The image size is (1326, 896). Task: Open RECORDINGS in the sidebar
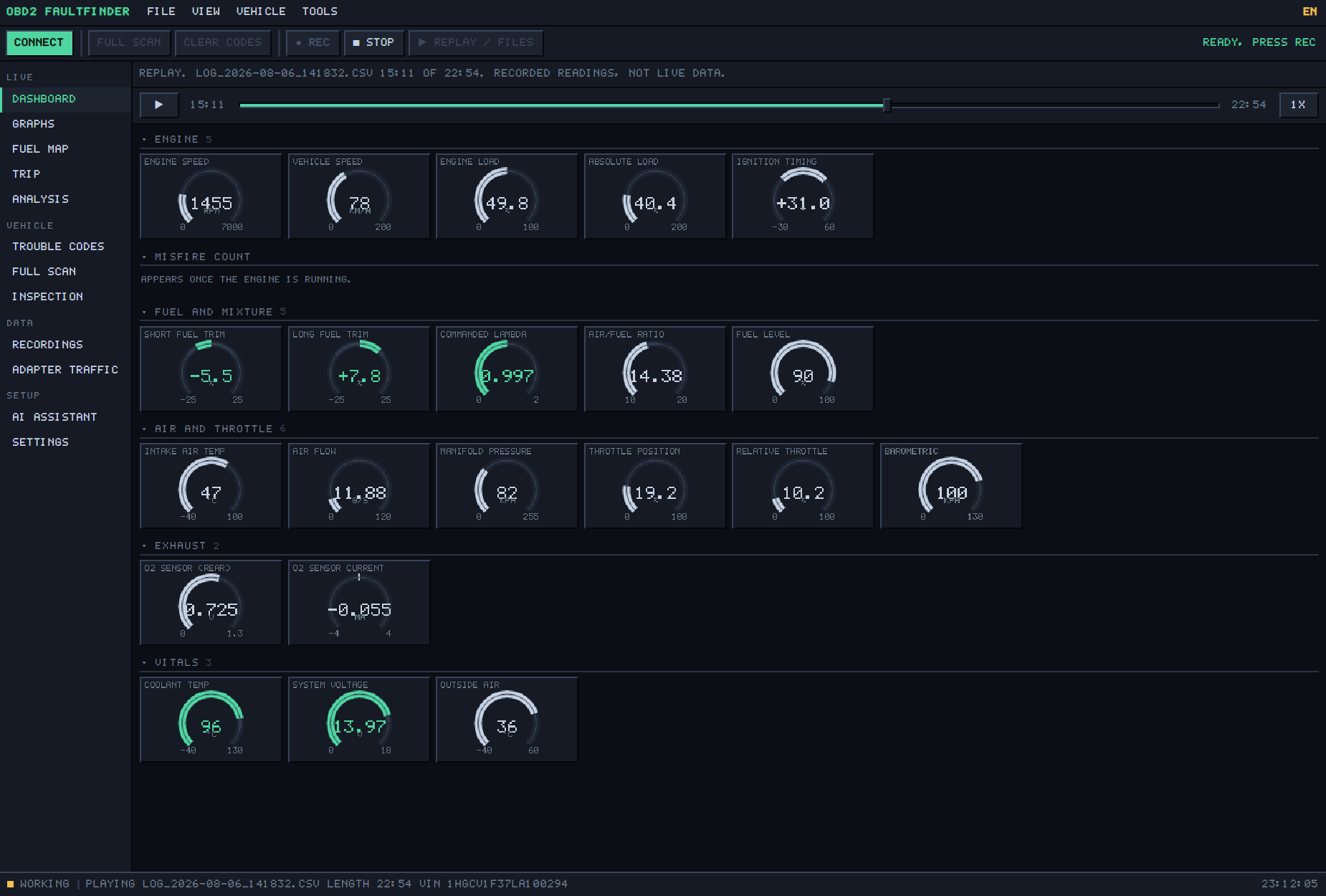point(65,345)
